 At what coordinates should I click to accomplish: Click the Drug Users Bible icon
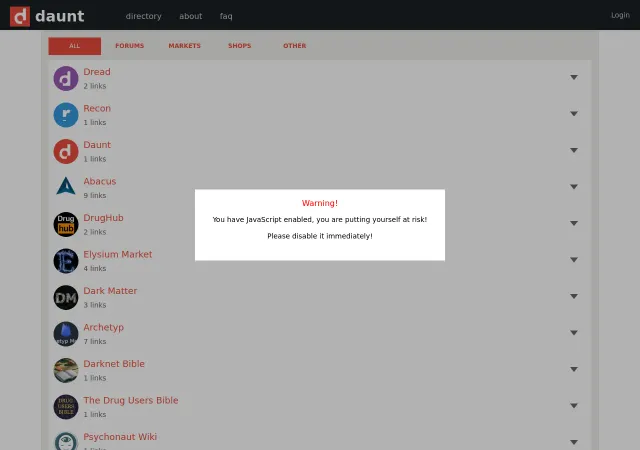[66, 407]
